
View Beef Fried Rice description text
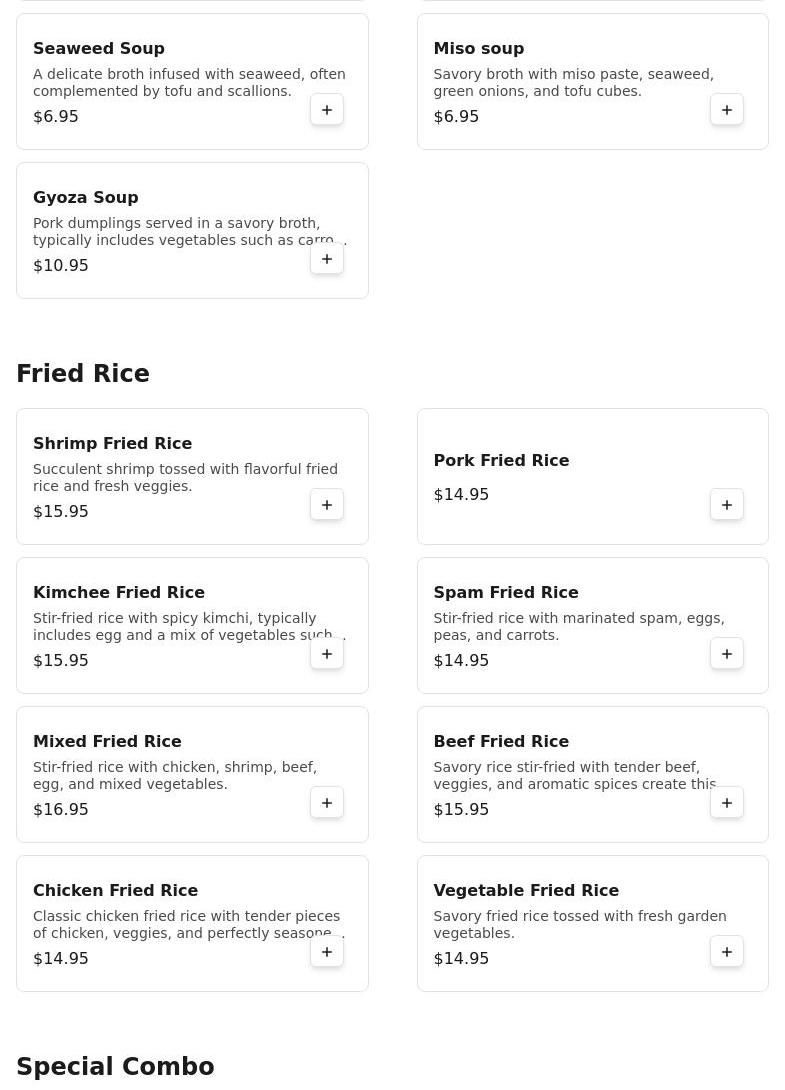point(575,775)
